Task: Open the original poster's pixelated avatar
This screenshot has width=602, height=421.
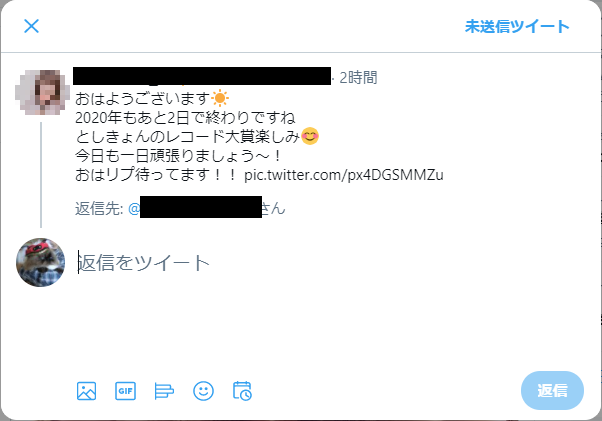Action: tap(42, 92)
